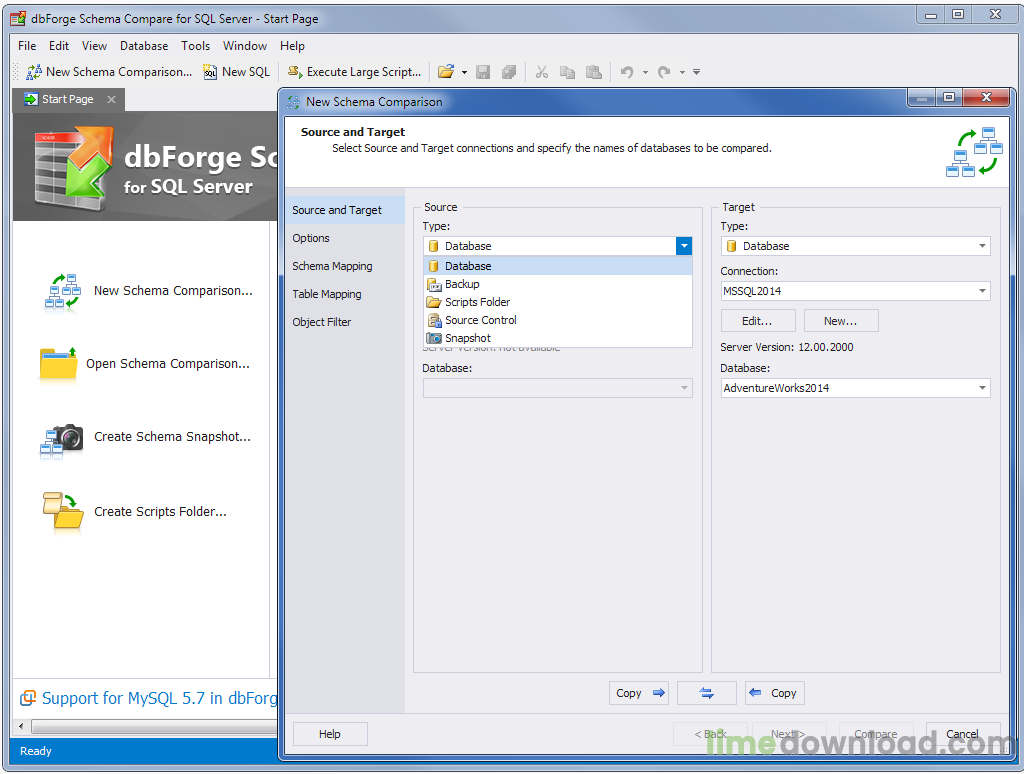Close the Start Page tab
This screenshot has width=1024, height=774.
click(x=111, y=99)
